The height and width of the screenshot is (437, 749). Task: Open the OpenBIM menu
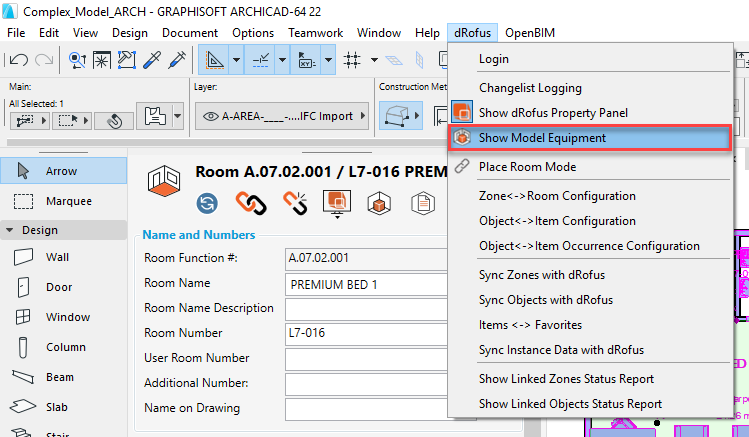530,32
